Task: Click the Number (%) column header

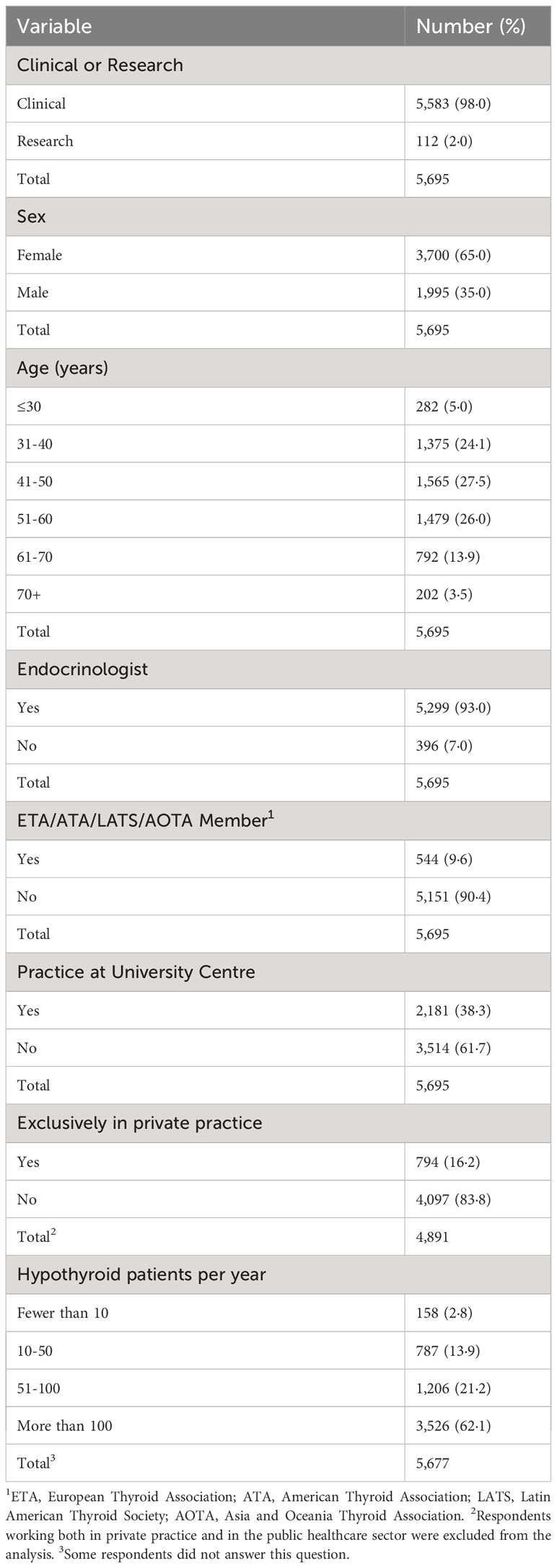Action: point(470,27)
